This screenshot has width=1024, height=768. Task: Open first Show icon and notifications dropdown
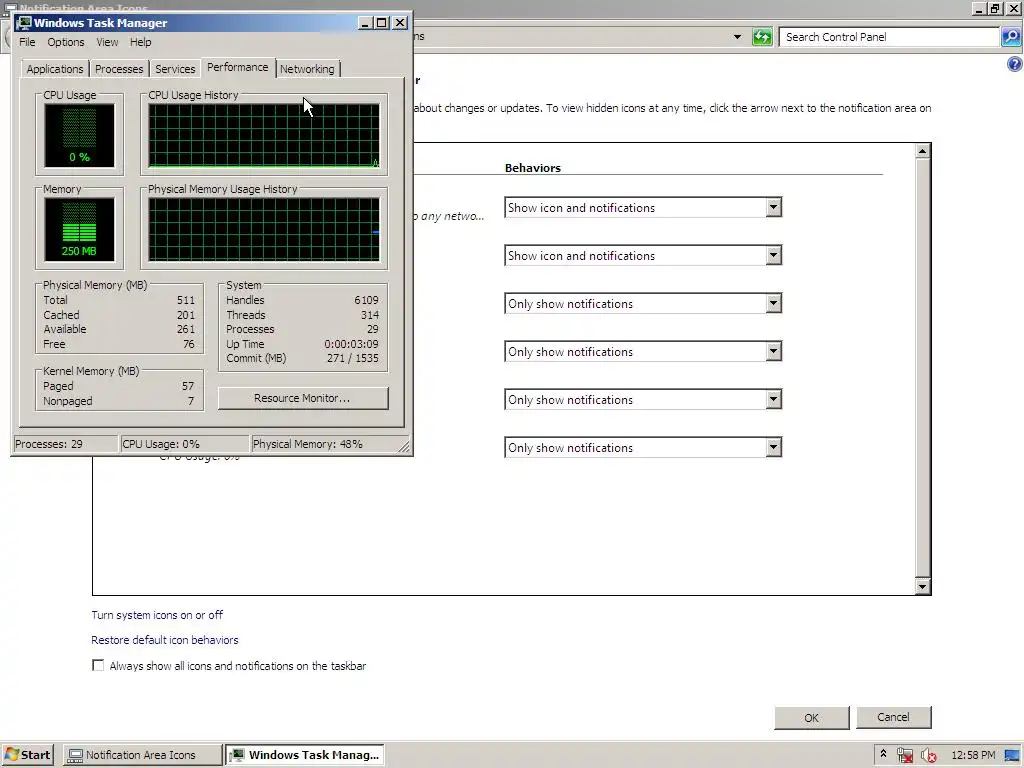click(643, 208)
